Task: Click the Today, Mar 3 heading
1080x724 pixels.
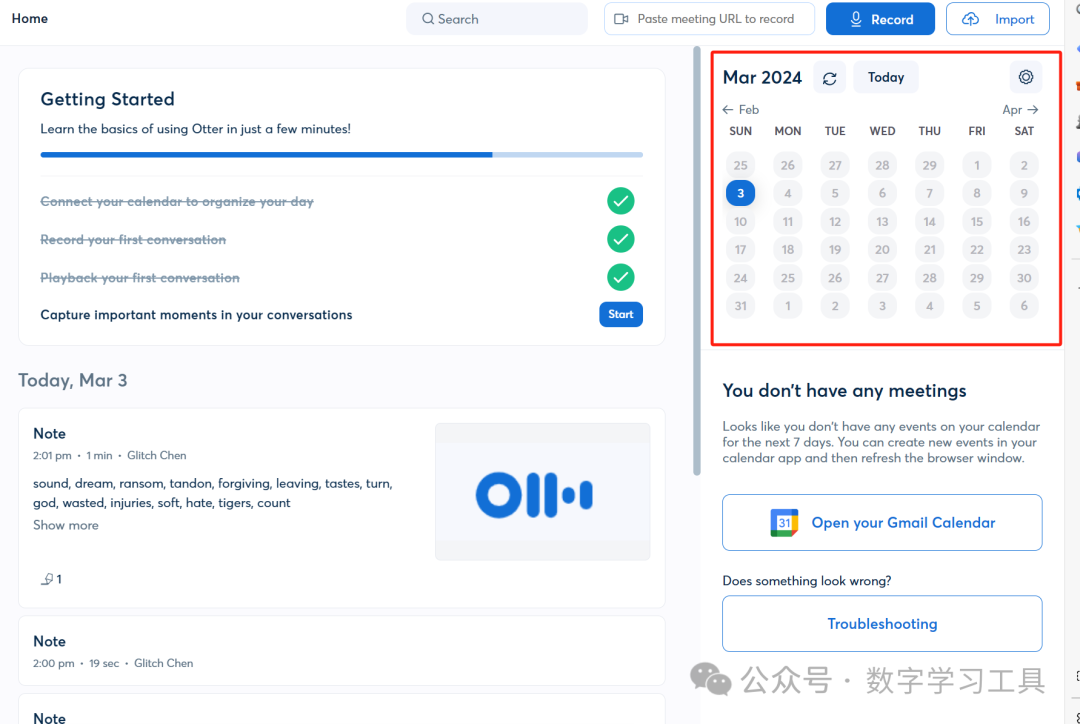Action: (72, 380)
